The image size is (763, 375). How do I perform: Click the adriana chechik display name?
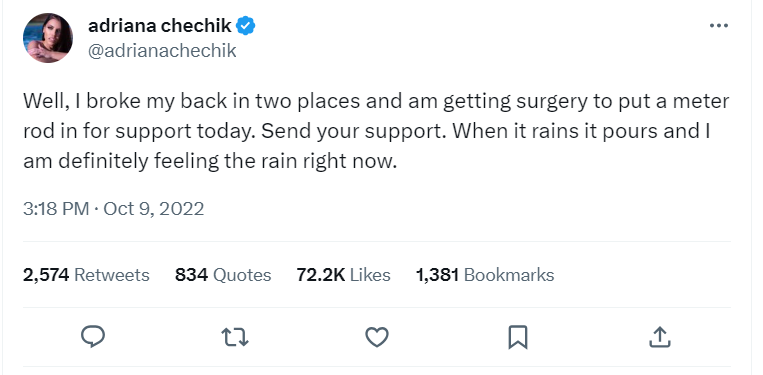click(x=160, y=25)
